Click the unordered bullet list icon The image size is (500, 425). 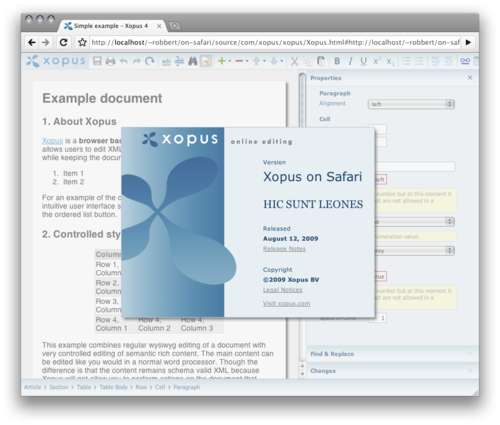[x=406, y=61]
